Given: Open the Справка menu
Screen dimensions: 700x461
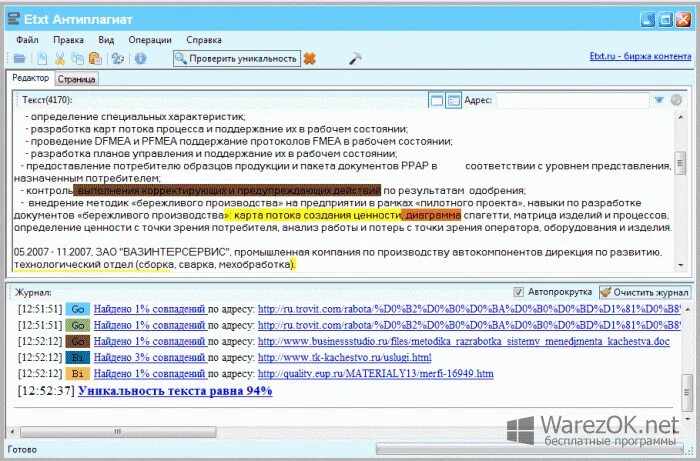Looking at the screenshot, I should click(204, 40).
